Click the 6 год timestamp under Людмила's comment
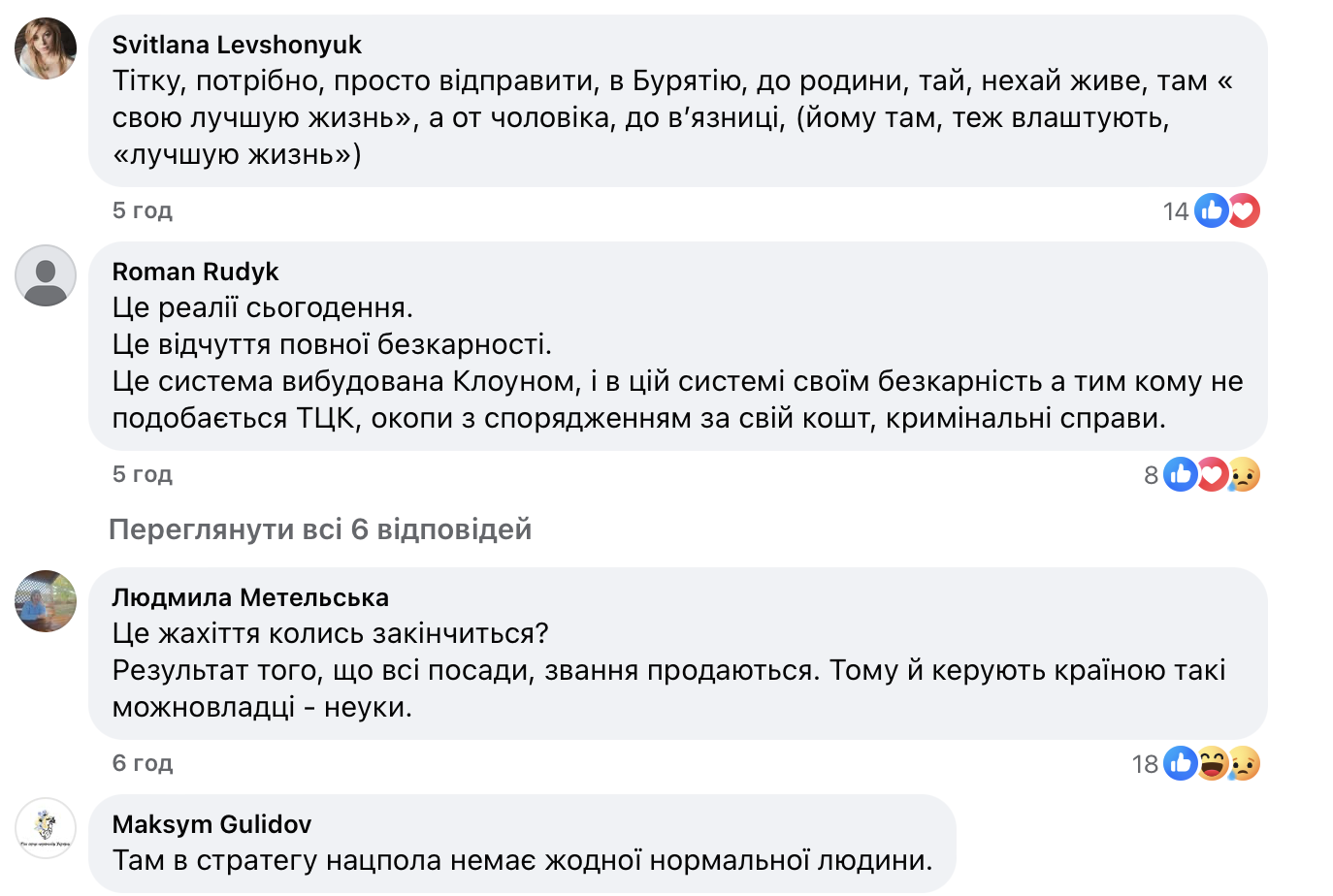1333x896 pixels. [142, 763]
